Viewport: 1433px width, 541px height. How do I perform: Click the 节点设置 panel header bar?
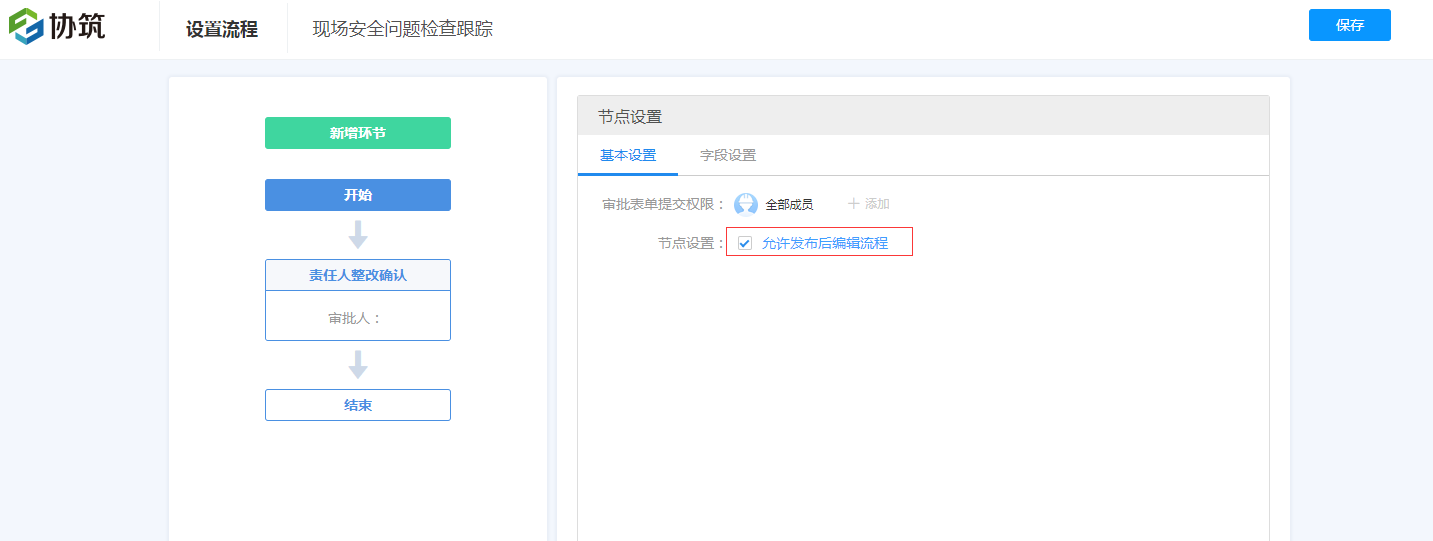click(923, 116)
